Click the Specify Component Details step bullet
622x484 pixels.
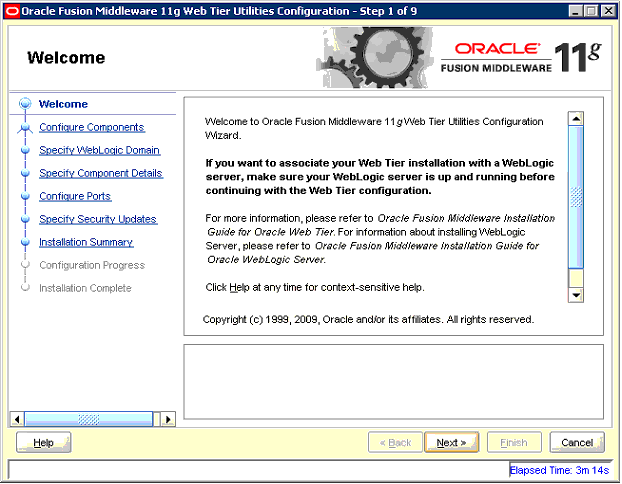coord(25,173)
